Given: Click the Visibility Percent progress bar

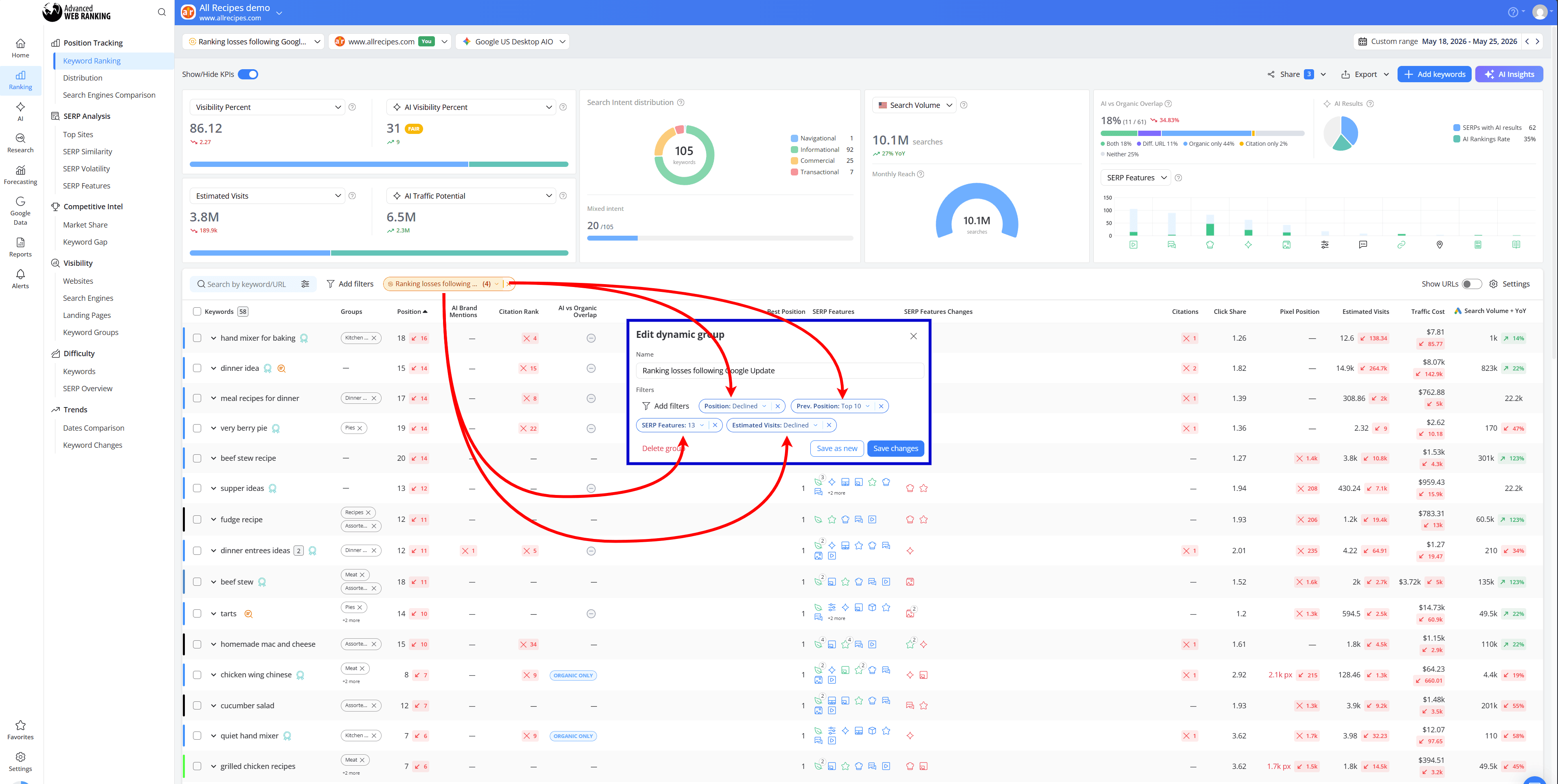Looking at the screenshot, I should [x=379, y=164].
